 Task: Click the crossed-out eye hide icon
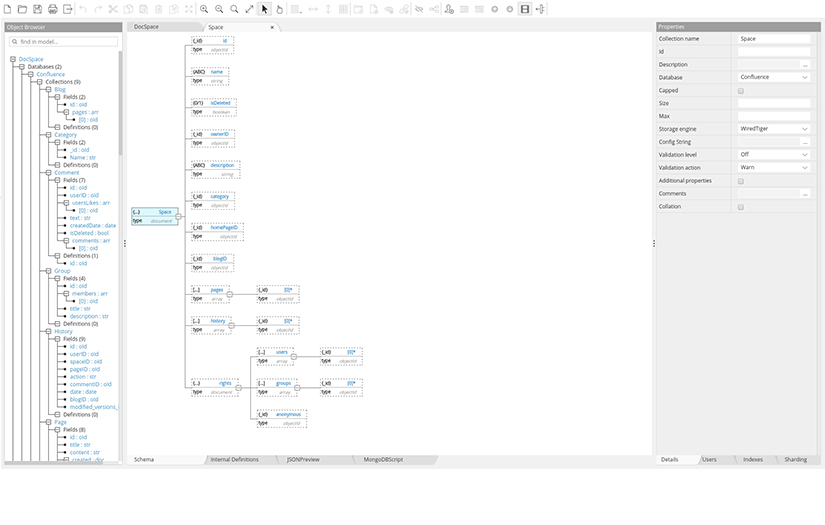[x=419, y=9]
